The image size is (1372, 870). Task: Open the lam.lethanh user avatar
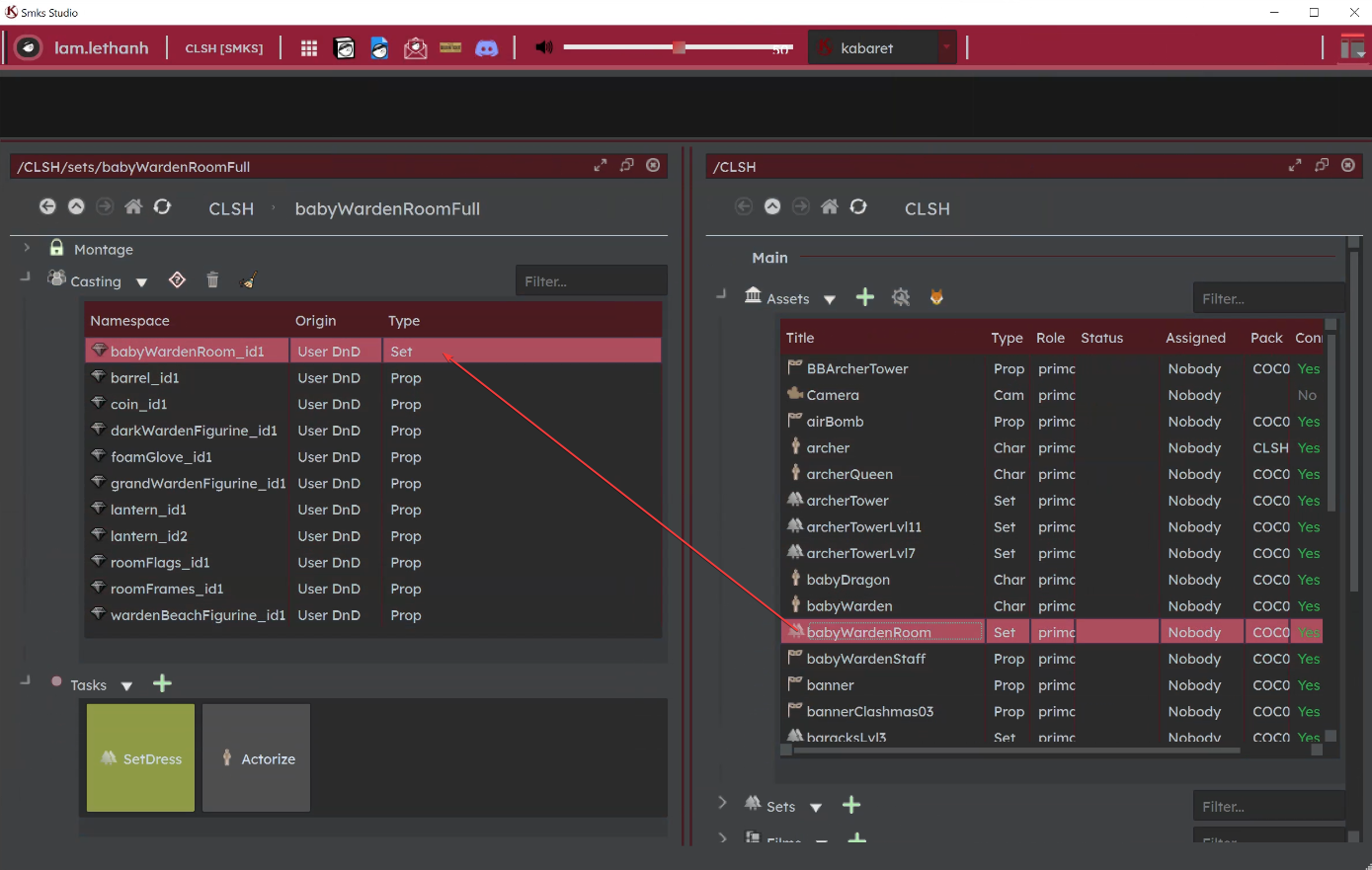(29, 47)
